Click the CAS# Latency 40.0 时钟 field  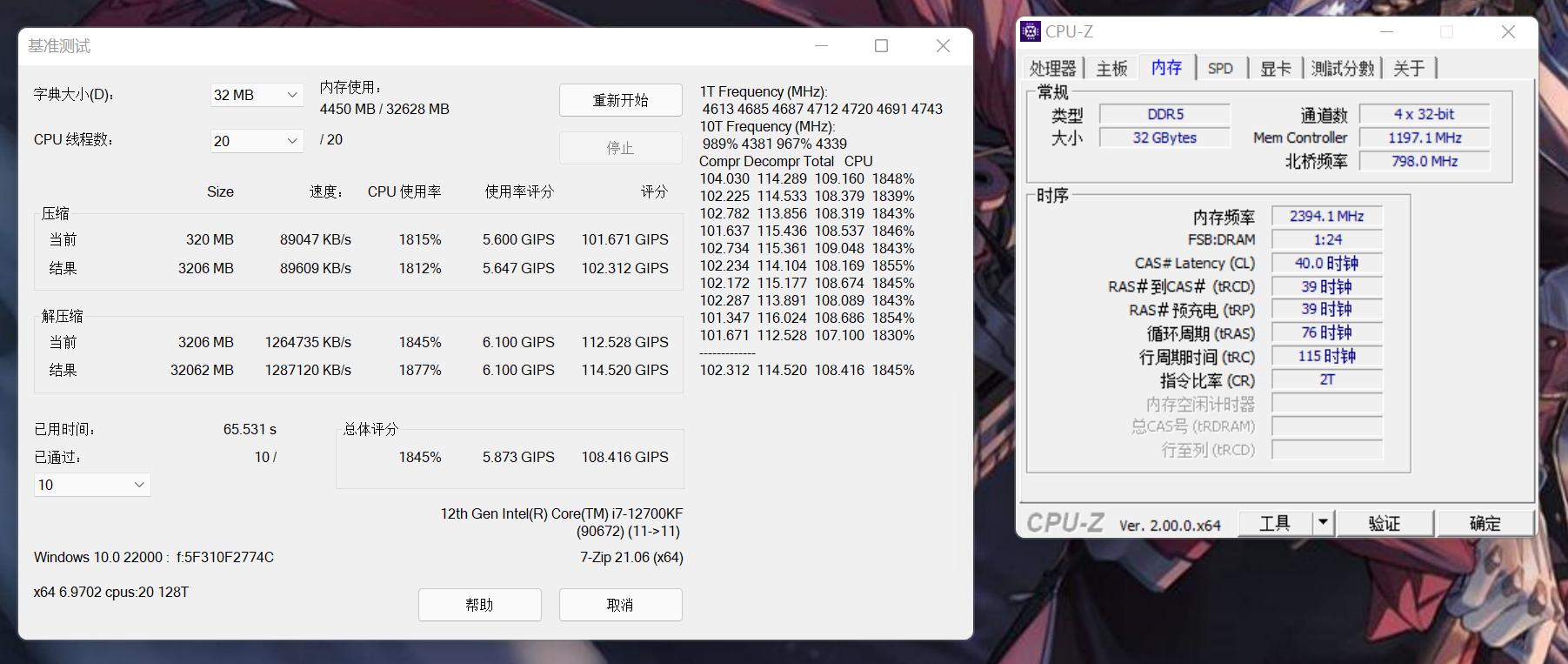point(1327,263)
